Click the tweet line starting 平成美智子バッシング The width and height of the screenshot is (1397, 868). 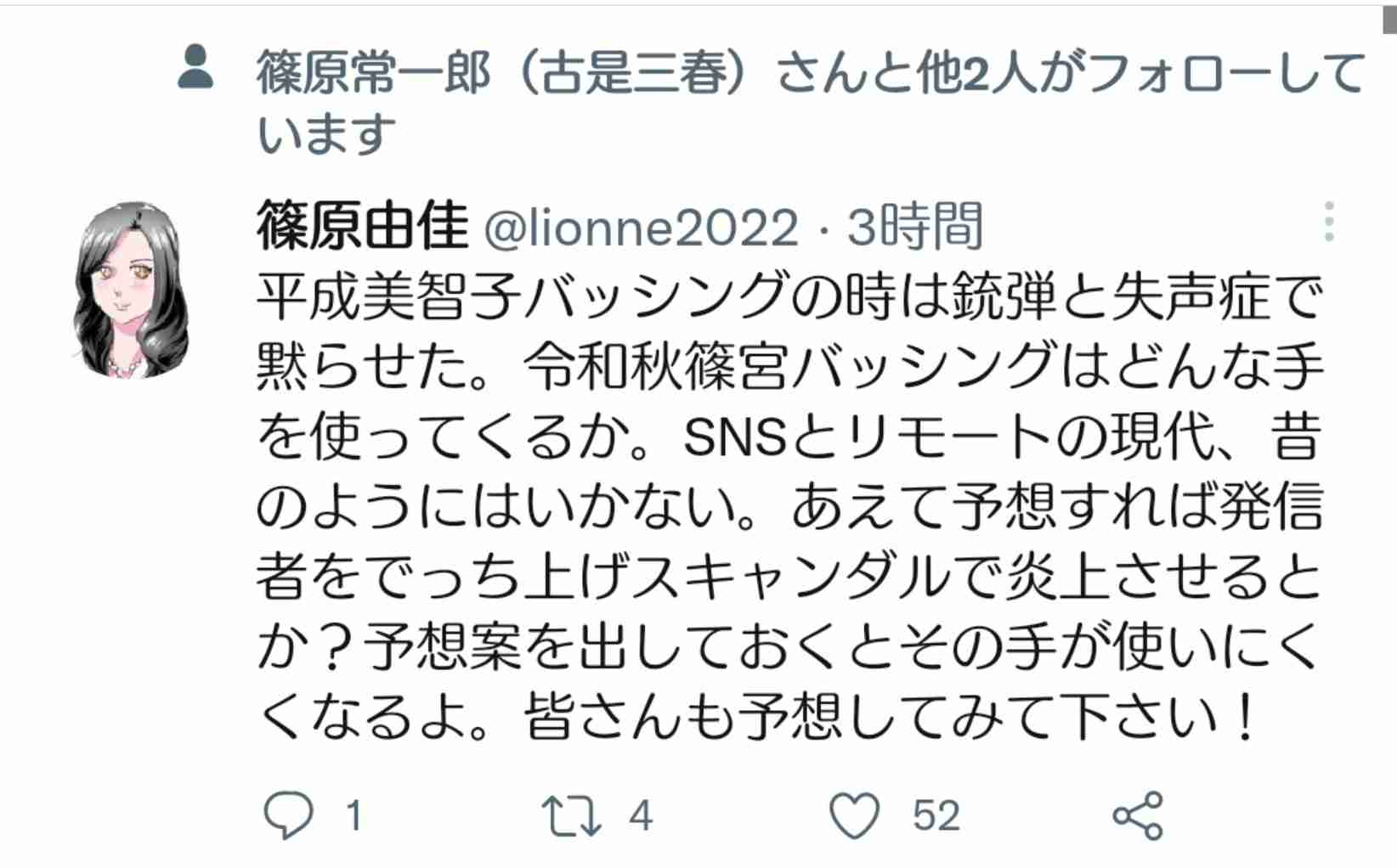[x=789, y=296]
